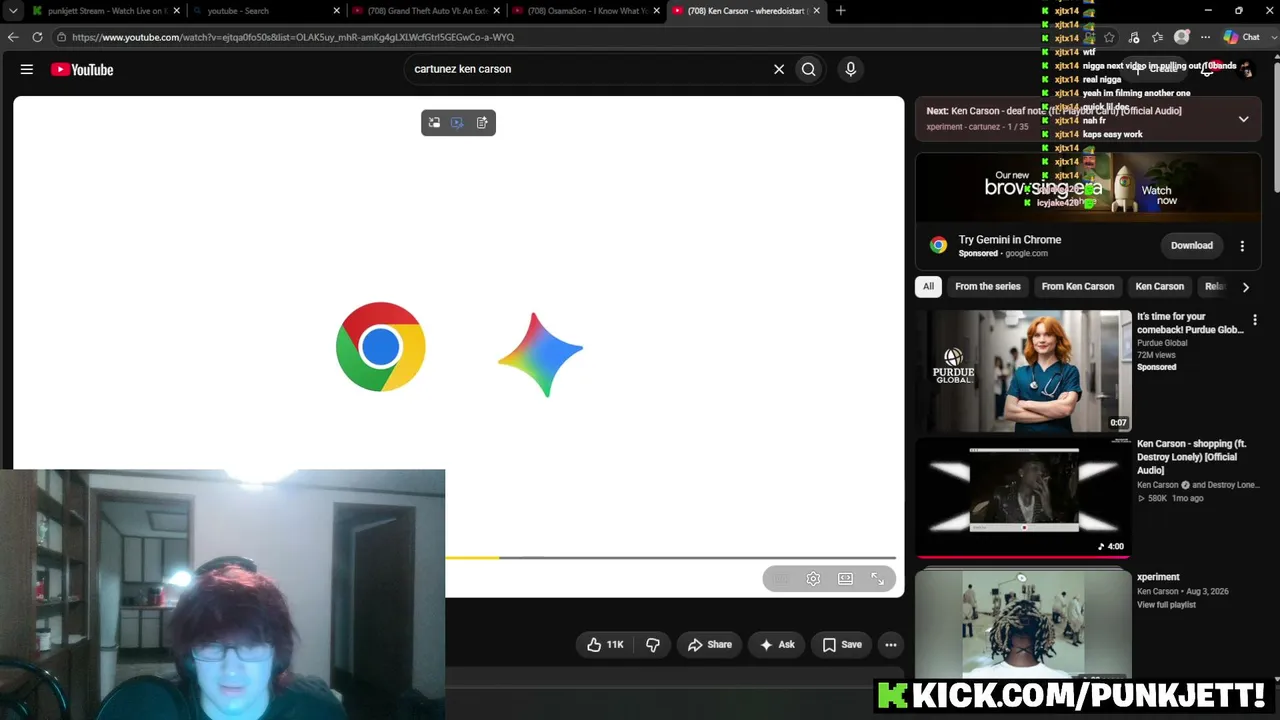1280x720 pixels.
Task: Open the Copilot Chat button
Action: tap(1242, 37)
